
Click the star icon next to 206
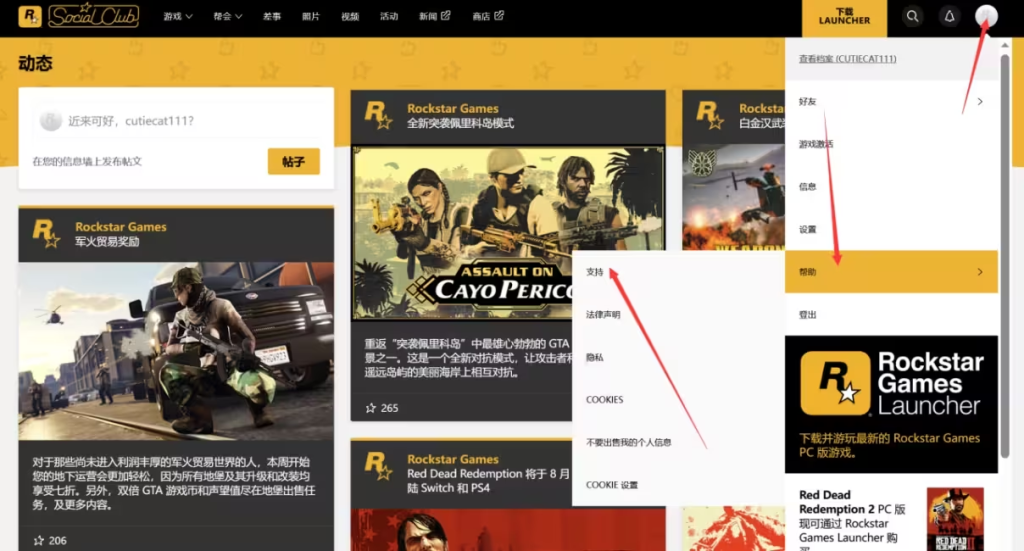[x=39, y=541]
